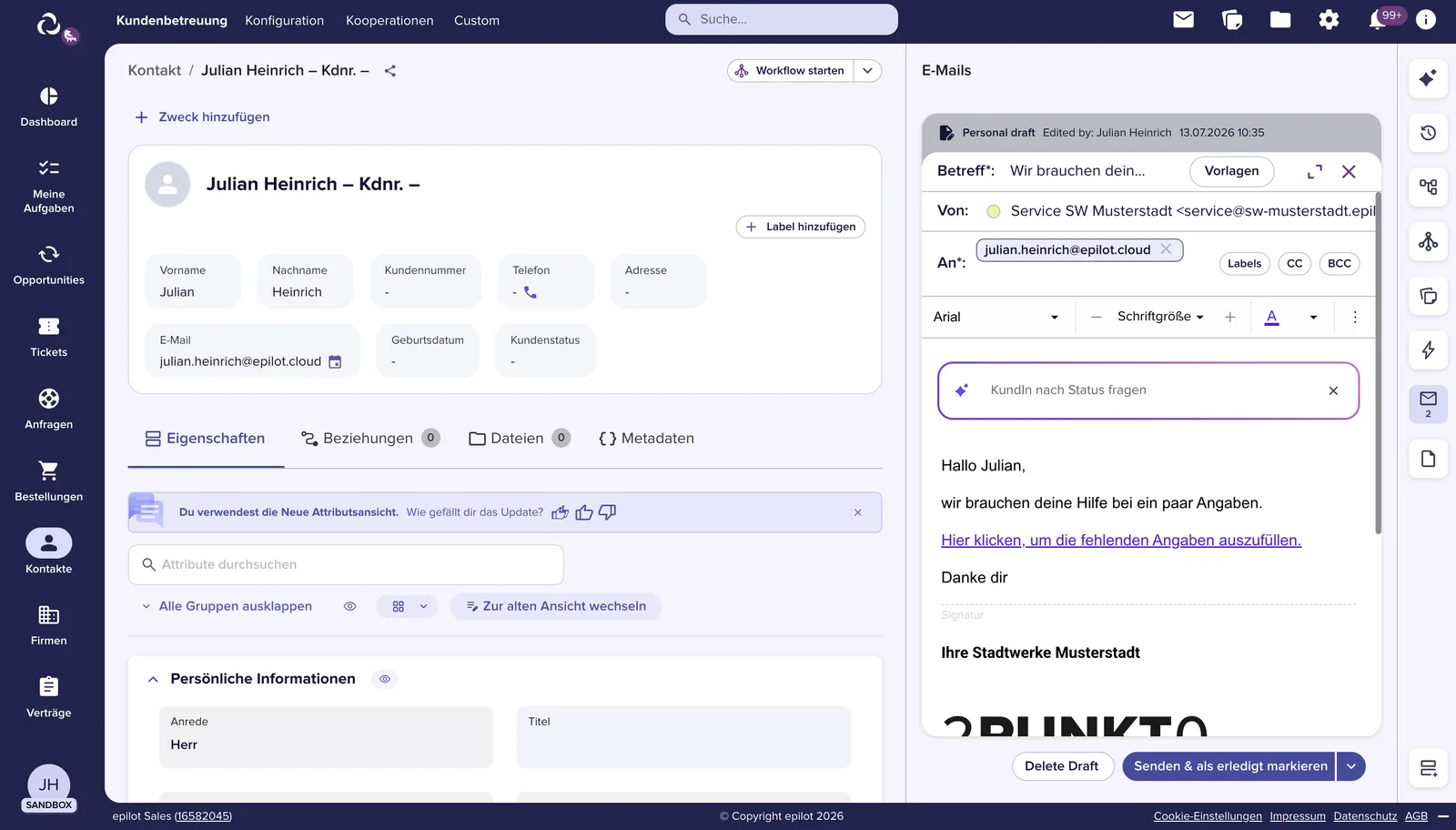Open the Tickets section

point(49,337)
